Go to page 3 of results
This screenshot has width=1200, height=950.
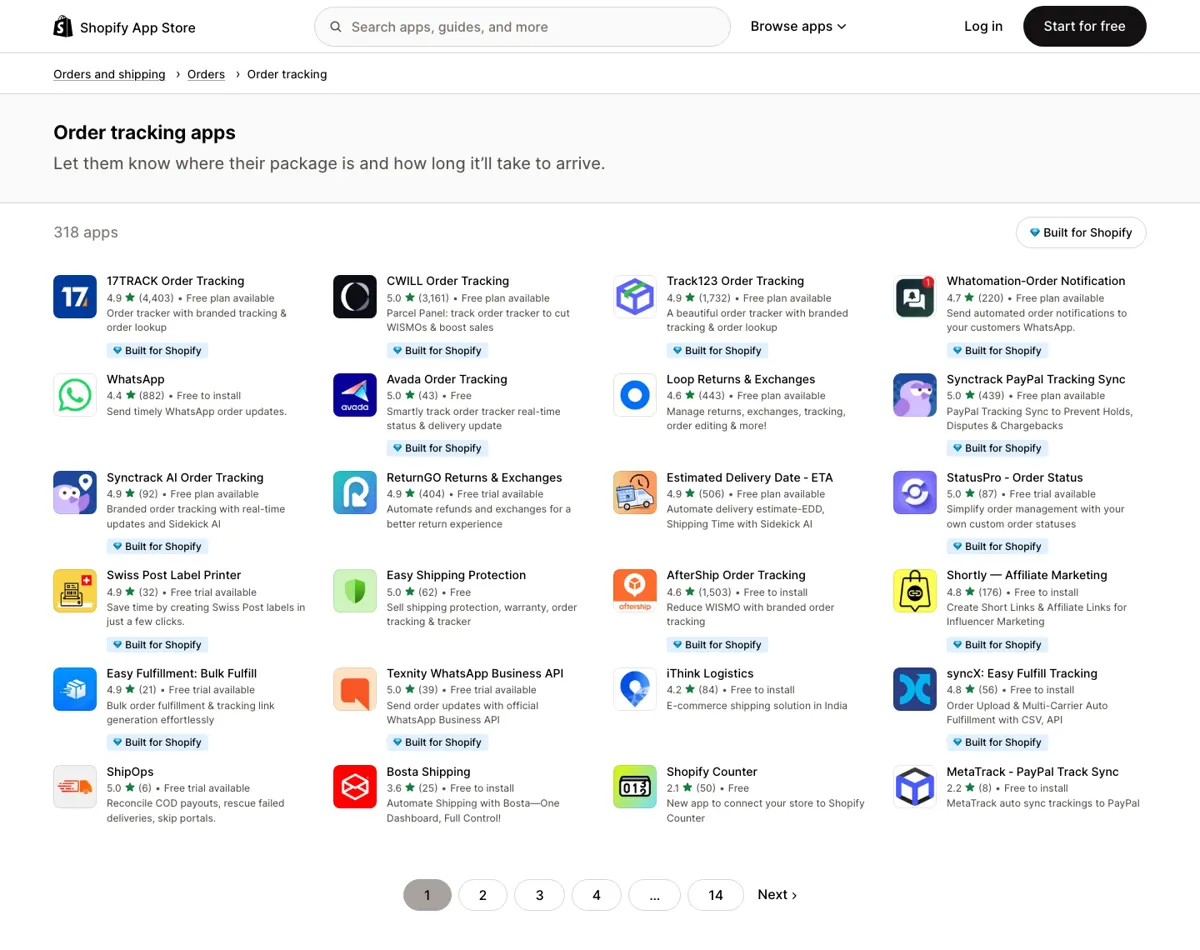coord(540,895)
